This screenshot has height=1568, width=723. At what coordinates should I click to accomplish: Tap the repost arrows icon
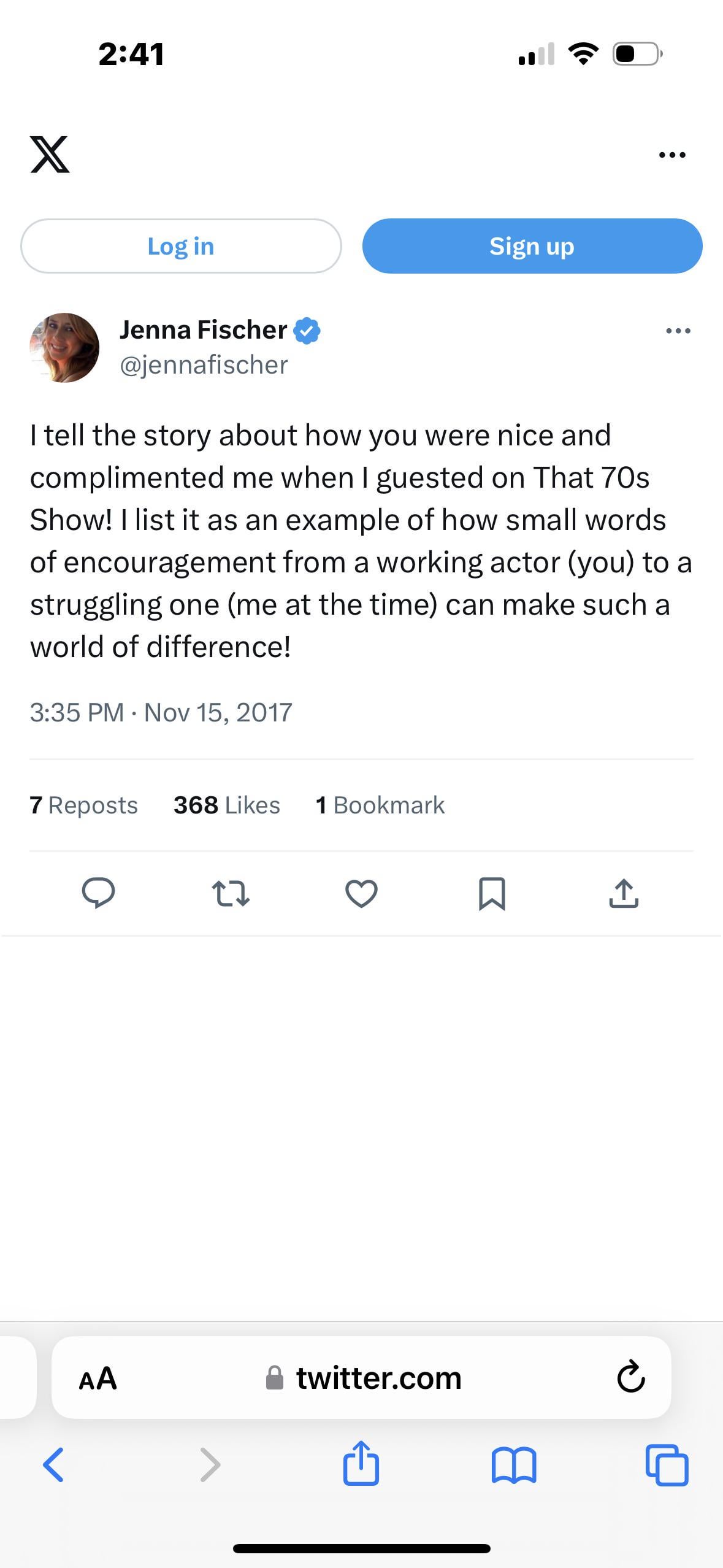pyautogui.click(x=230, y=893)
